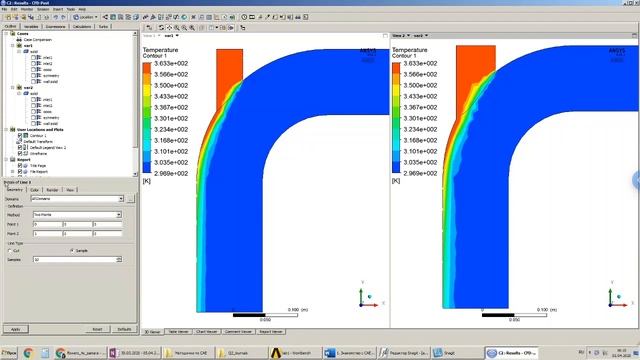Click the Defaults button
Screen dimensions: 640x360
coord(124,329)
